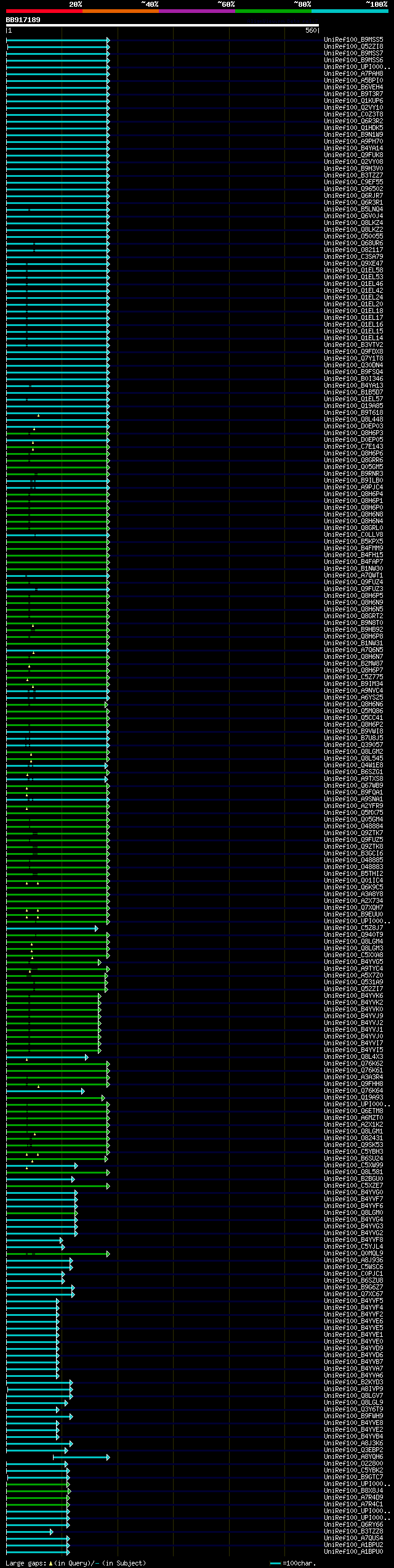Select hit label UniRef100_Q6R3R2
Viewport: 394px width, 1568px height.
tap(353, 121)
